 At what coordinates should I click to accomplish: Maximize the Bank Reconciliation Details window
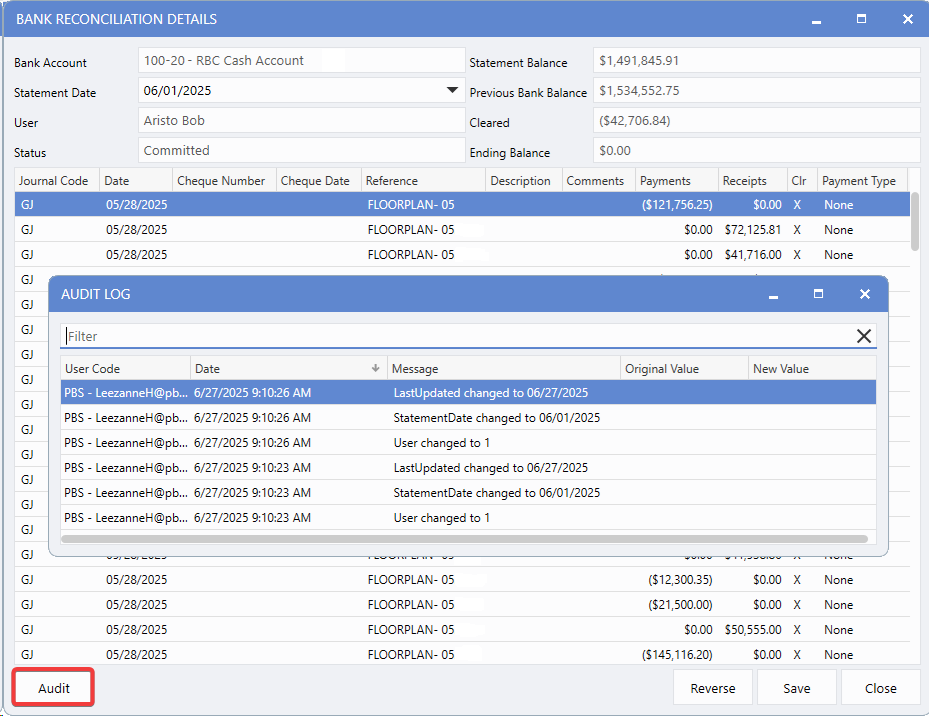pos(861,19)
